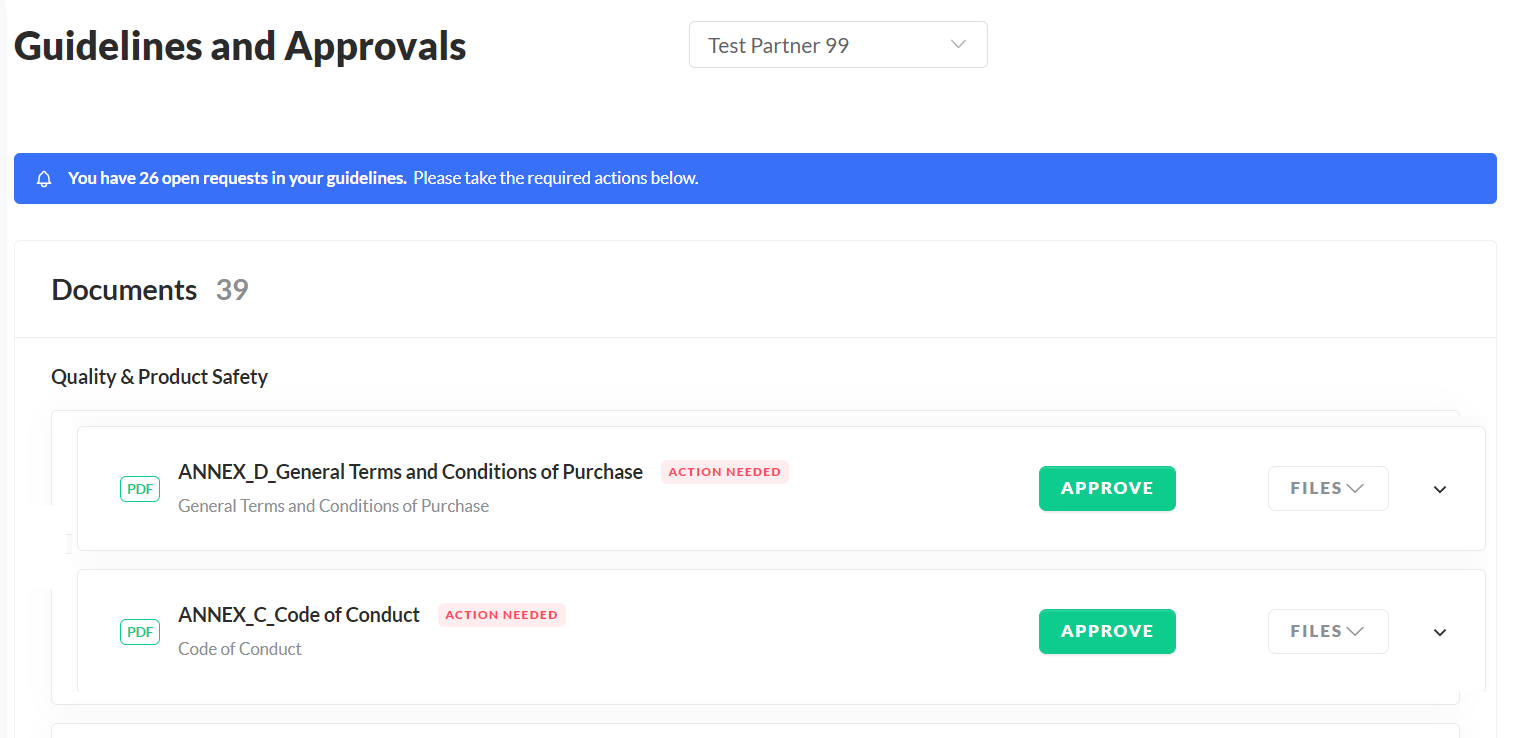This screenshot has height=738, width=1516.
Task: Click the bell icon in the blue banner
Action: click(43, 178)
